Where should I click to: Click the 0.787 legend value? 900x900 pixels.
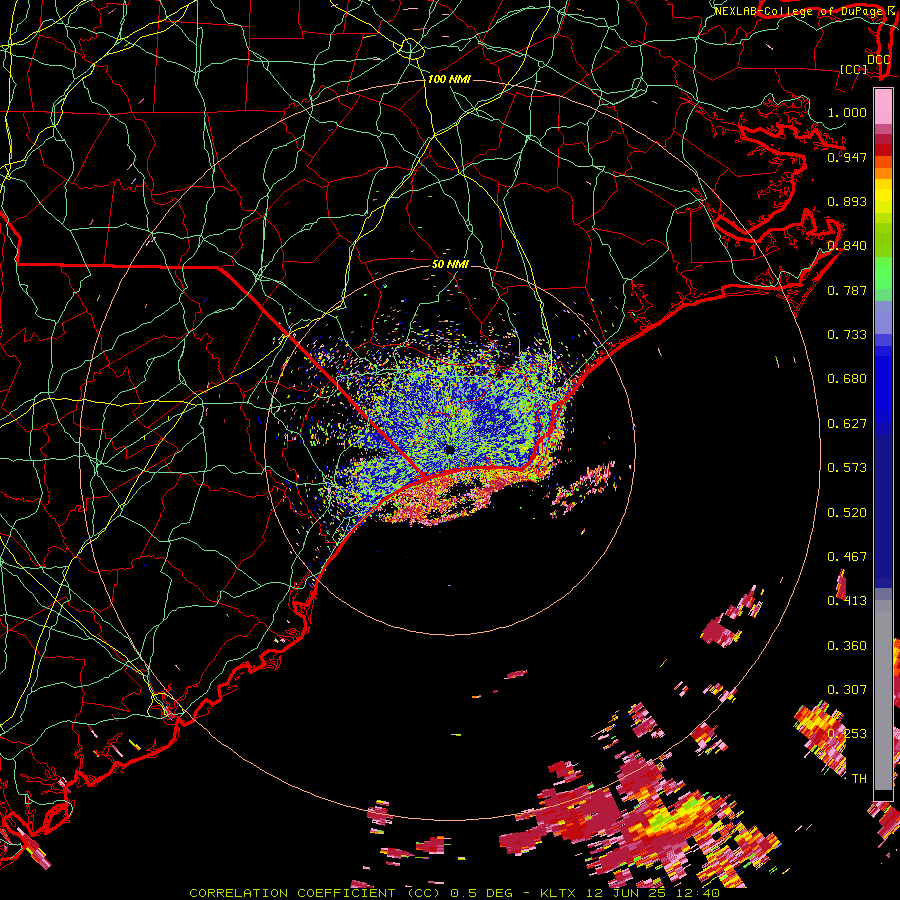847,290
